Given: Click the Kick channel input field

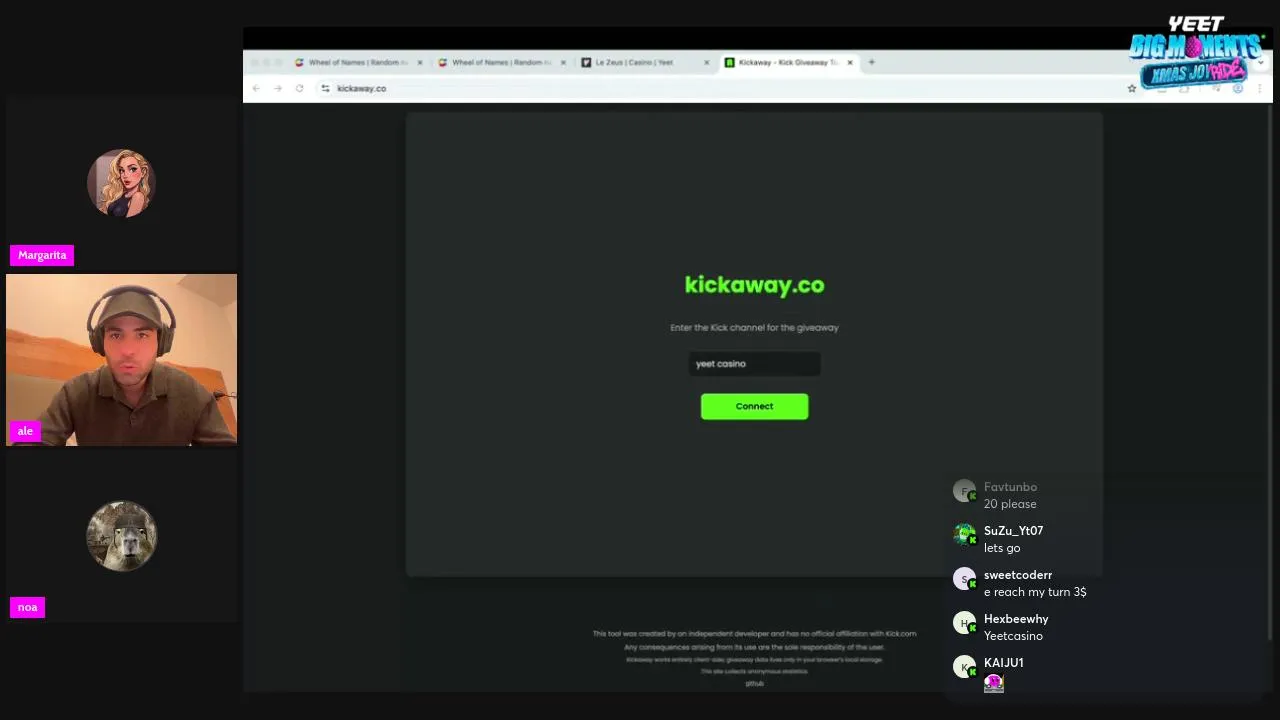Looking at the screenshot, I should coord(754,364).
